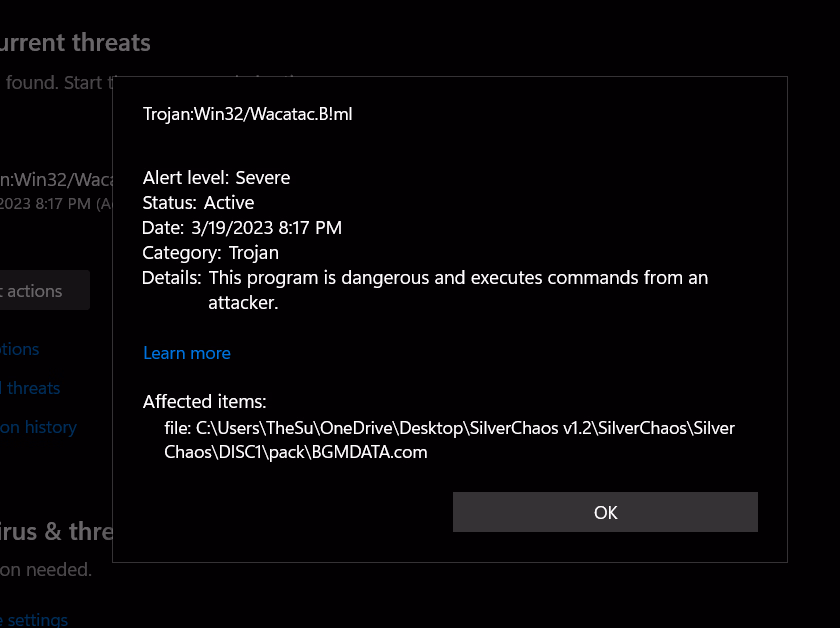Open the Manage settings link
The width and height of the screenshot is (840, 628).
pos(34,619)
